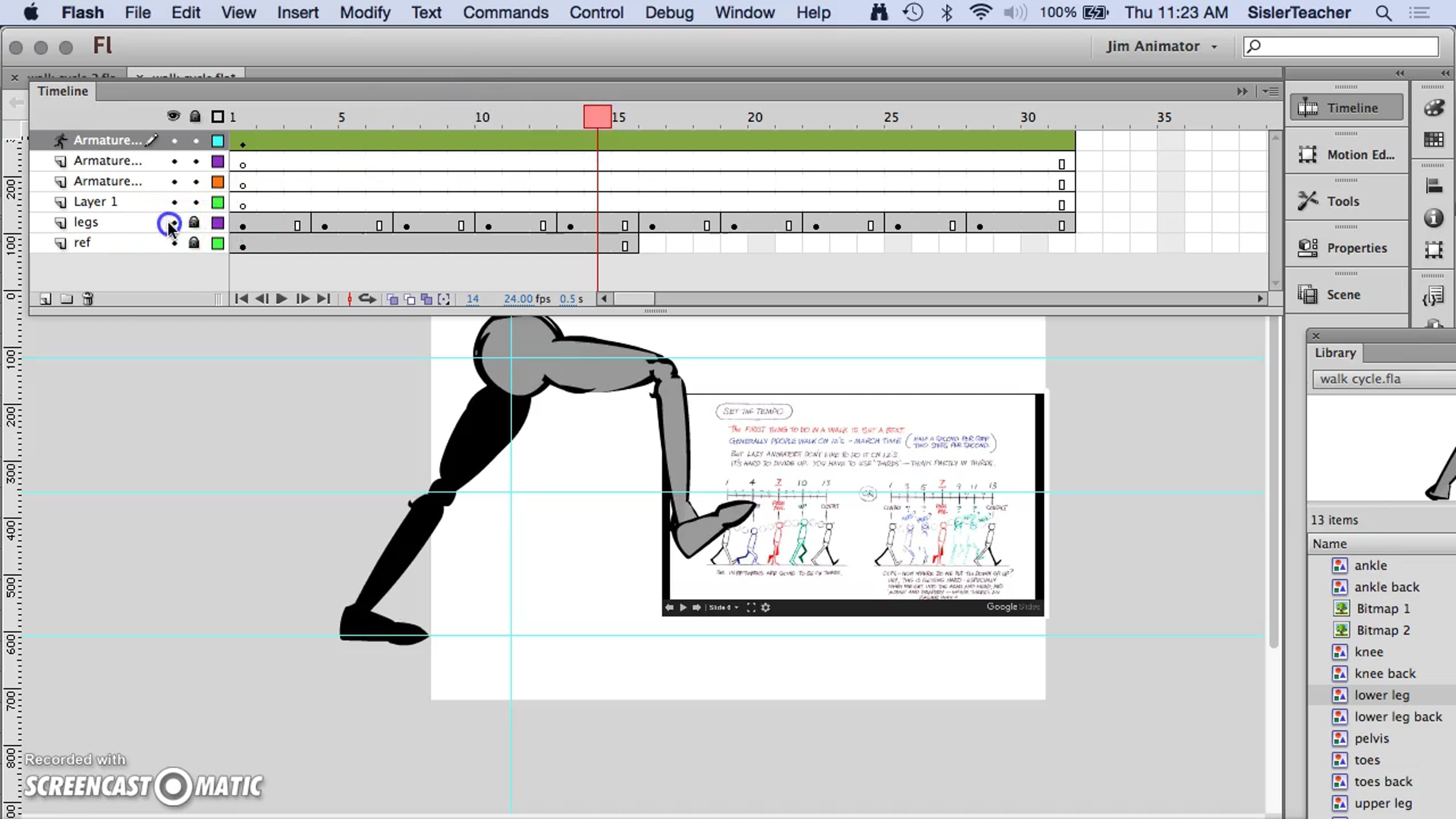Click the New Layer icon in timeline
The width and height of the screenshot is (1456, 819).
click(45, 299)
